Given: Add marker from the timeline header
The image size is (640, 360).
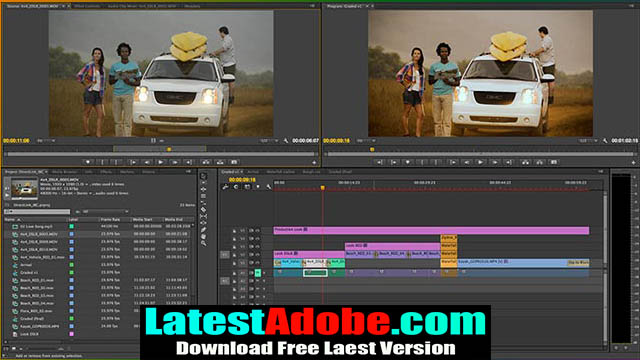Looking at the screenshot, I should pos(258,187).
